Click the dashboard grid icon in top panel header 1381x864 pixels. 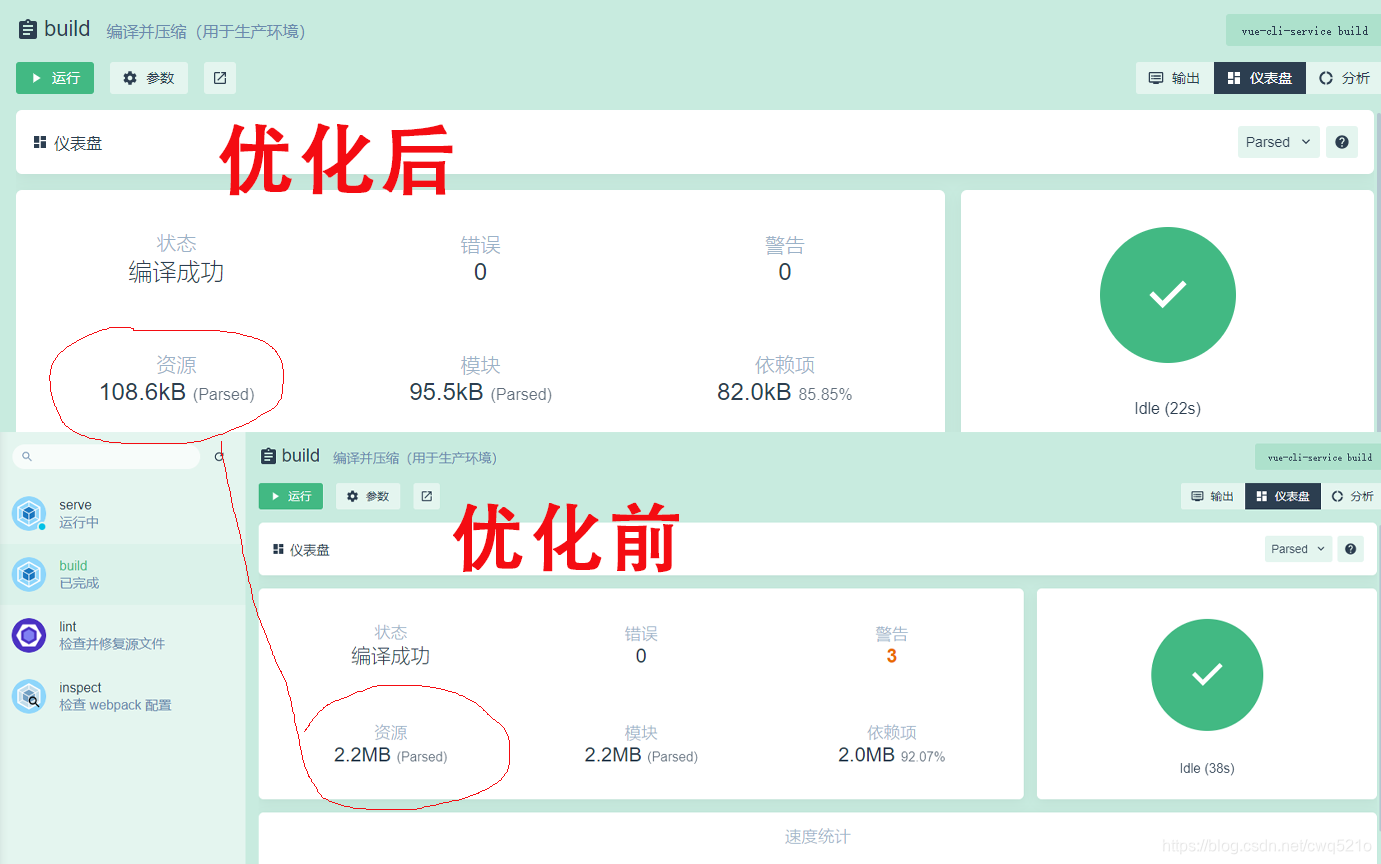tap(40, 142)
